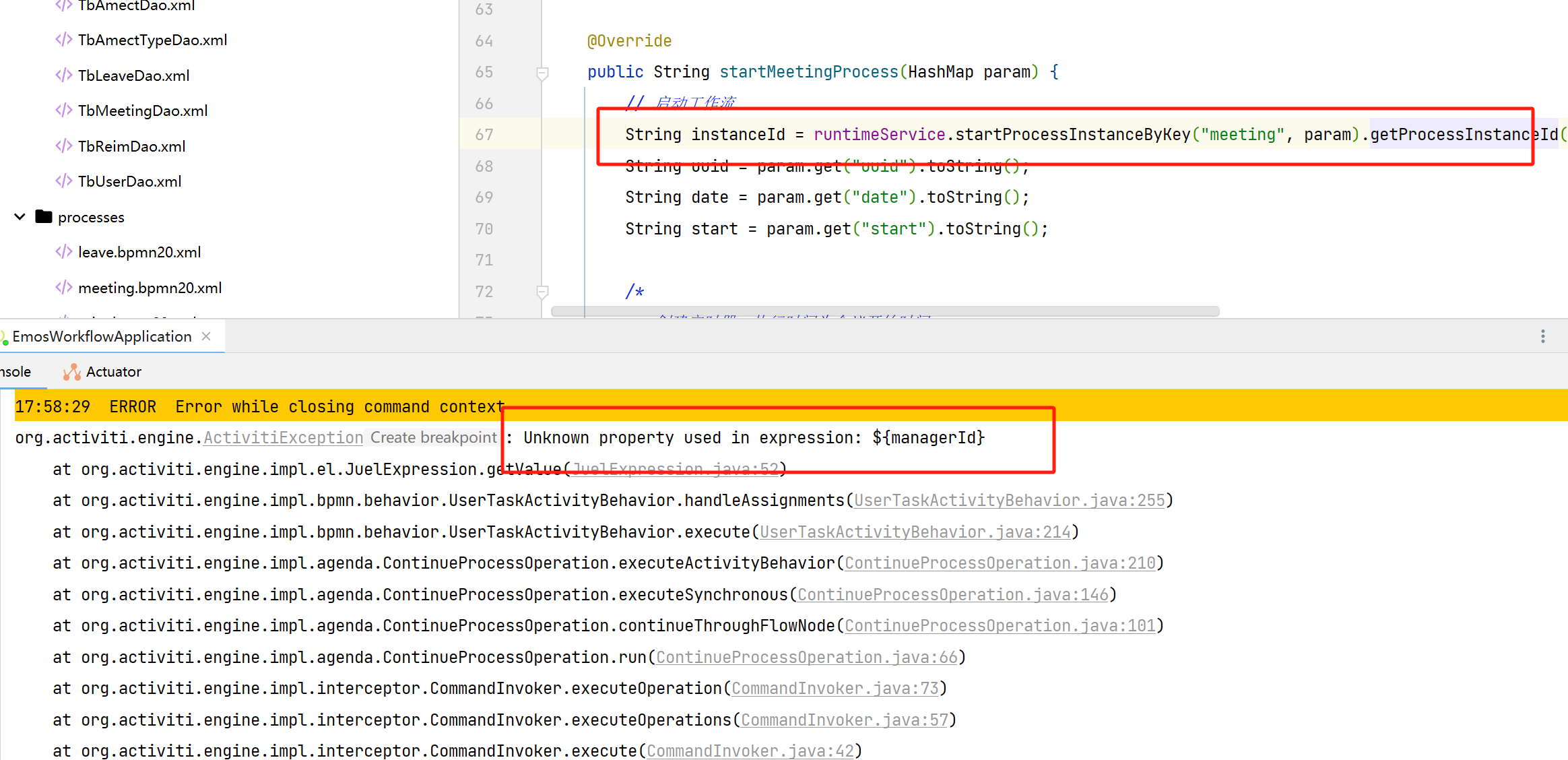Viewport: 1568px width, 760px height.
Task: Click 'Error while closing command context' log line
Action: click(x=340, y=407)
